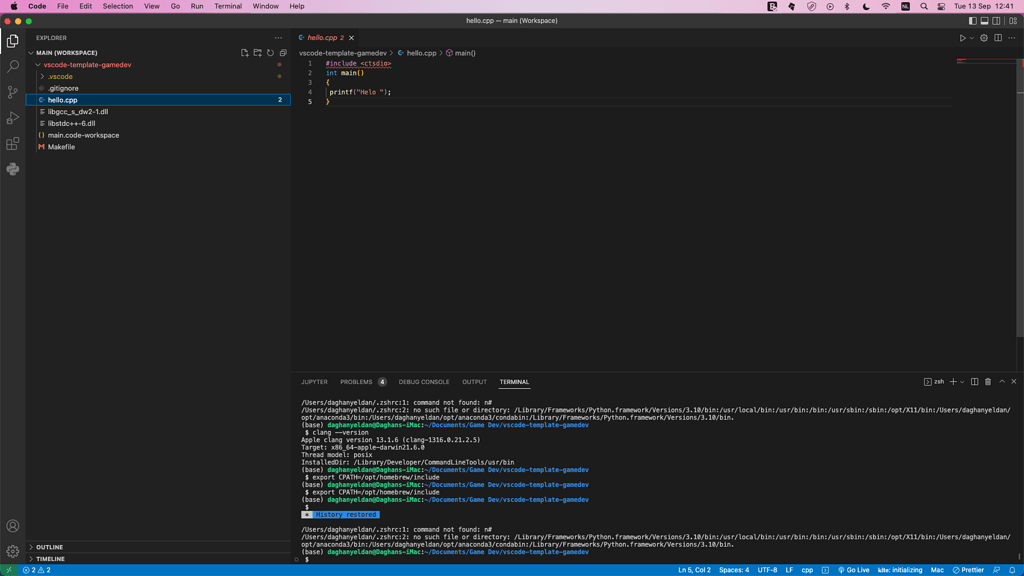Click main() breadcrumb in editor

[x=465, y=53]
